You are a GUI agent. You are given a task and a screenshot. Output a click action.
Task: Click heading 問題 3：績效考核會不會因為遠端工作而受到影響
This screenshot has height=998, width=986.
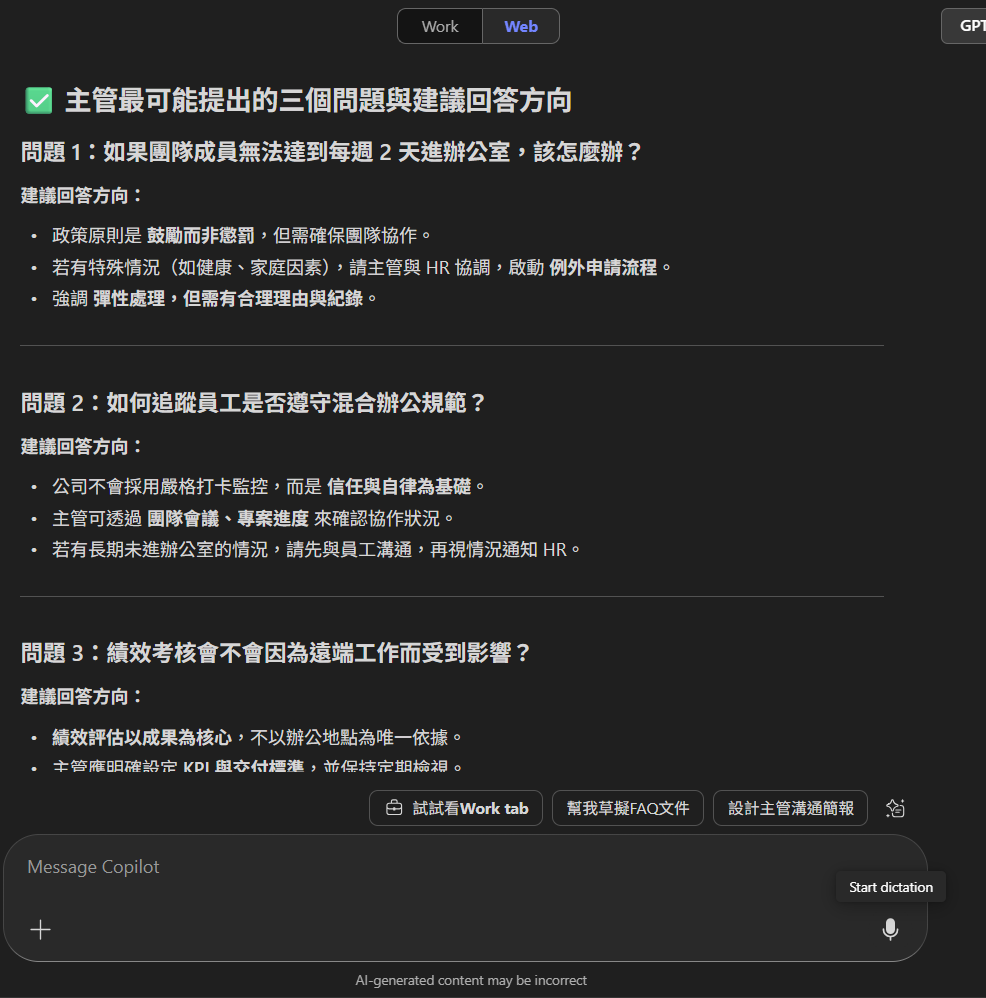[276, 653]
